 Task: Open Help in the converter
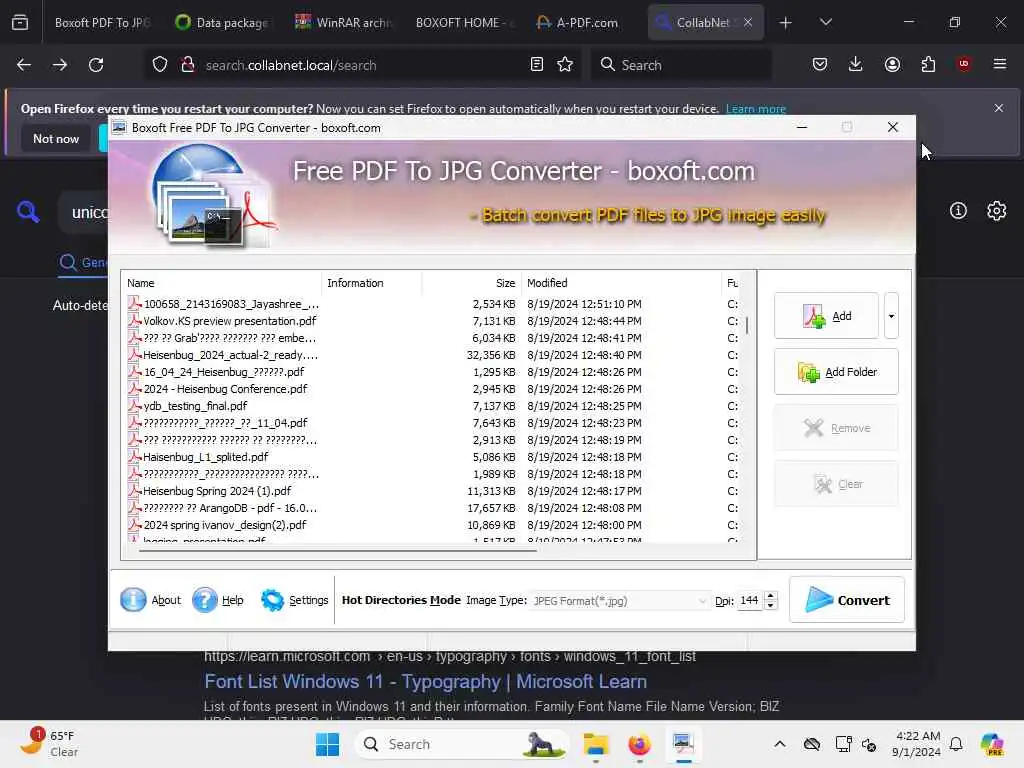[218, 600]
